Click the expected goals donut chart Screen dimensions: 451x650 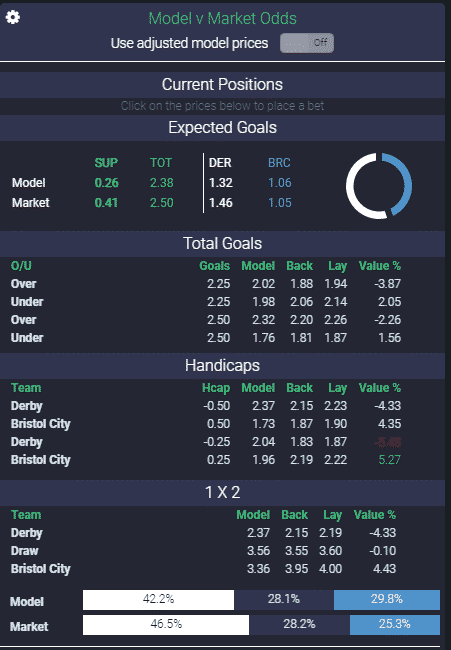click(379, 186)
